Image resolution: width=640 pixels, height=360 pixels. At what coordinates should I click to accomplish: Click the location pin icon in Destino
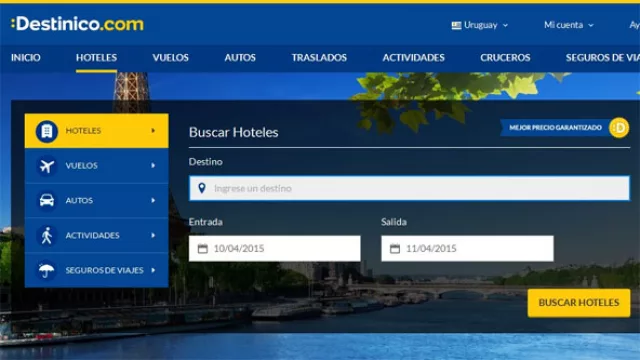[202, 188]
